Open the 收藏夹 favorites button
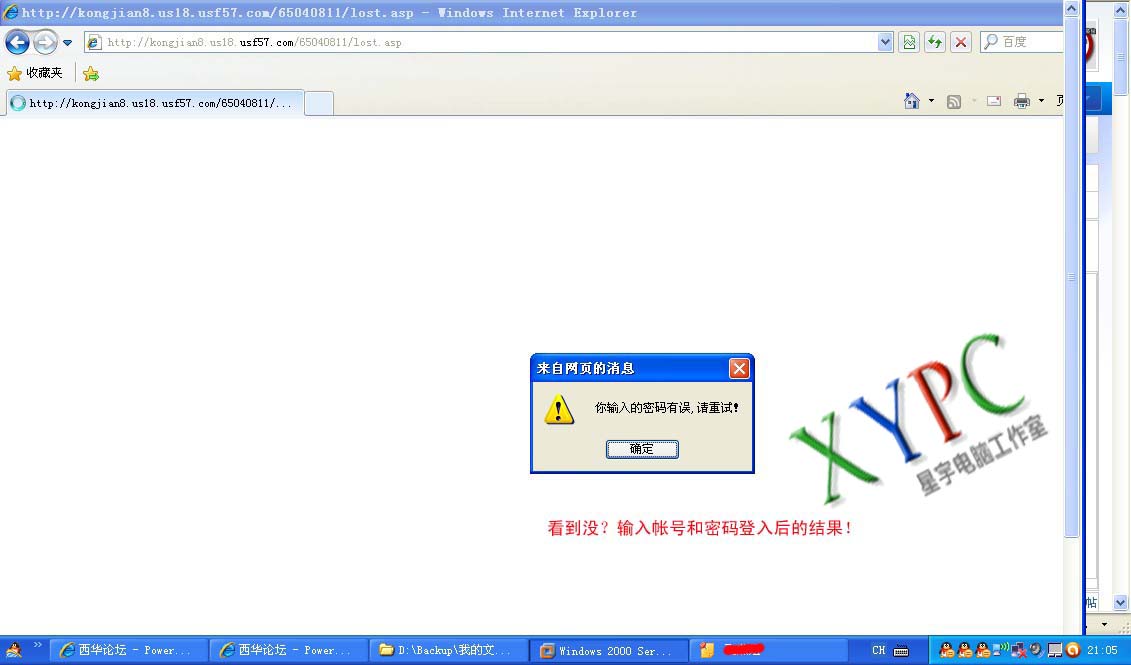 (35, 73)
